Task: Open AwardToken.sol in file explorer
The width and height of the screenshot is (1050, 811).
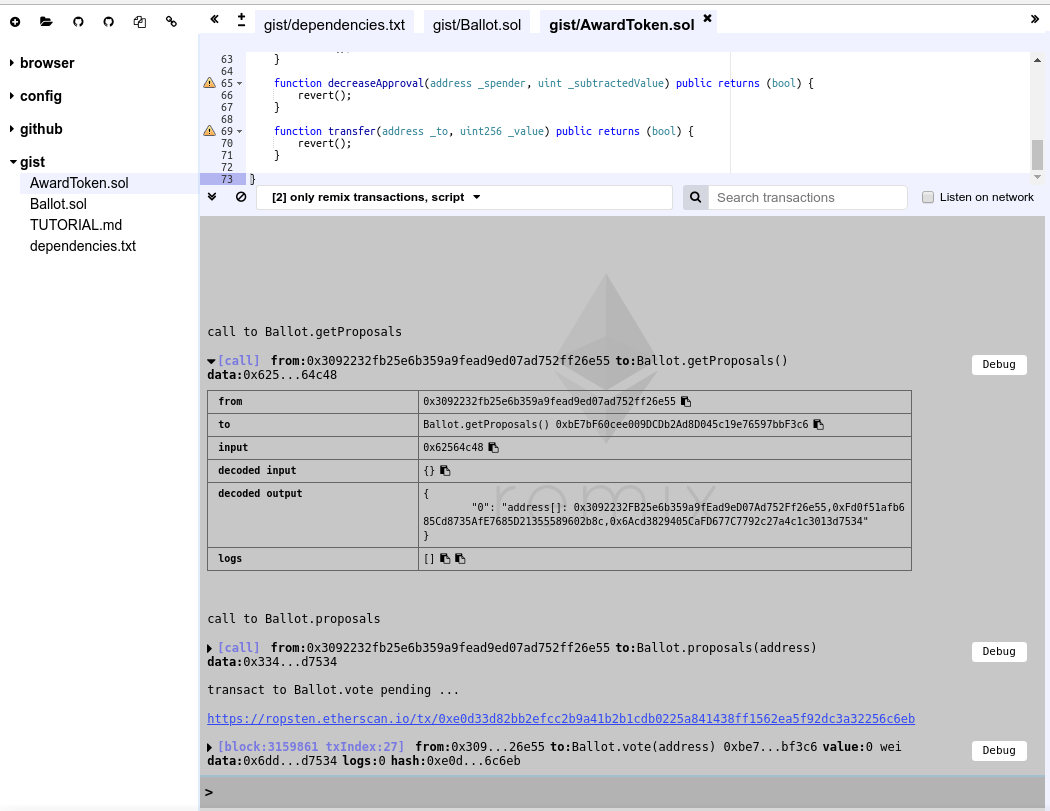Action: click(79, 183)
